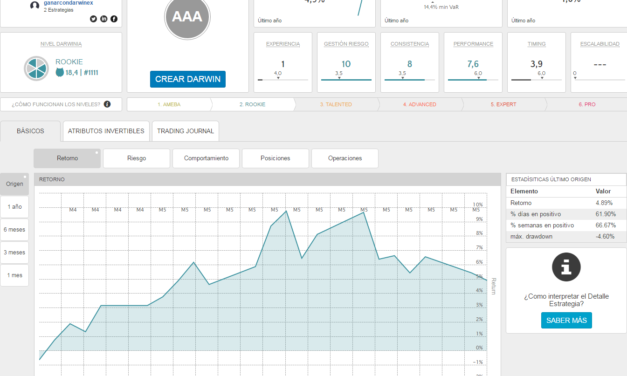The width and height of the screenshot is (627, 376).
Task: Click the TIMING attribute label
Action: (536, 44)
